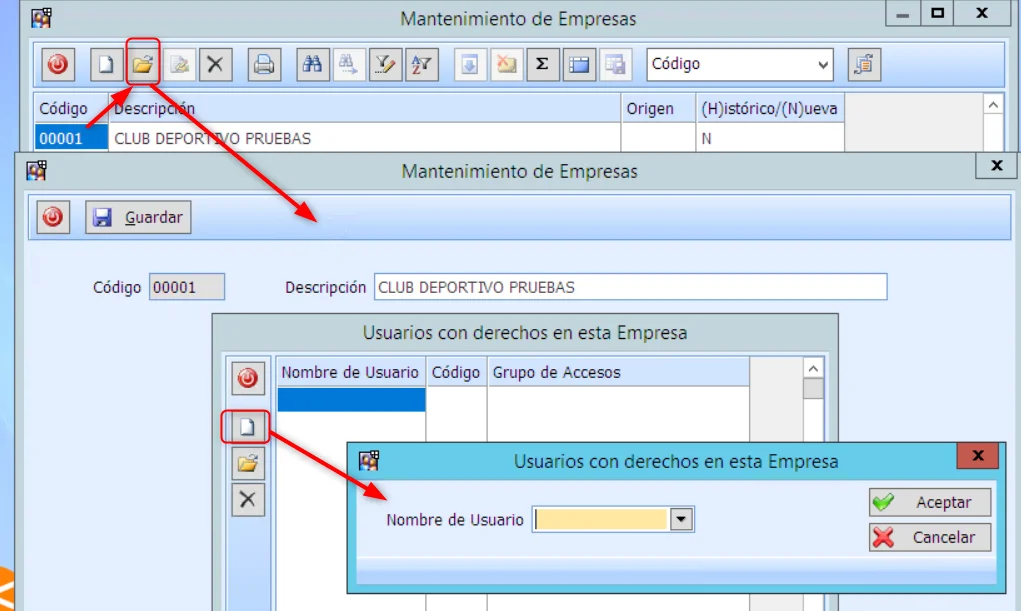Open the folder icon in users panel

247,464
